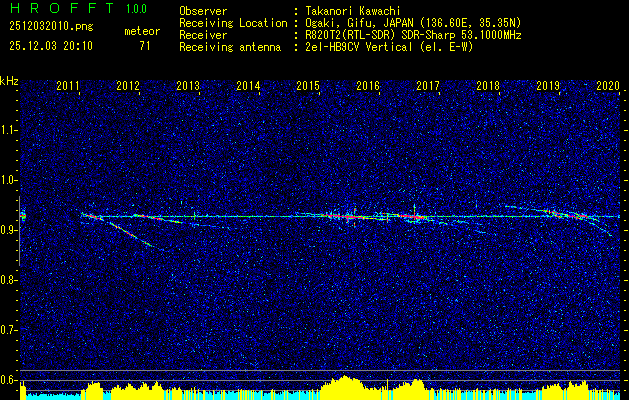This screenshot has width=629, height=400.
Task: Select the version number 1.0.0
Action: pos(136,8)
